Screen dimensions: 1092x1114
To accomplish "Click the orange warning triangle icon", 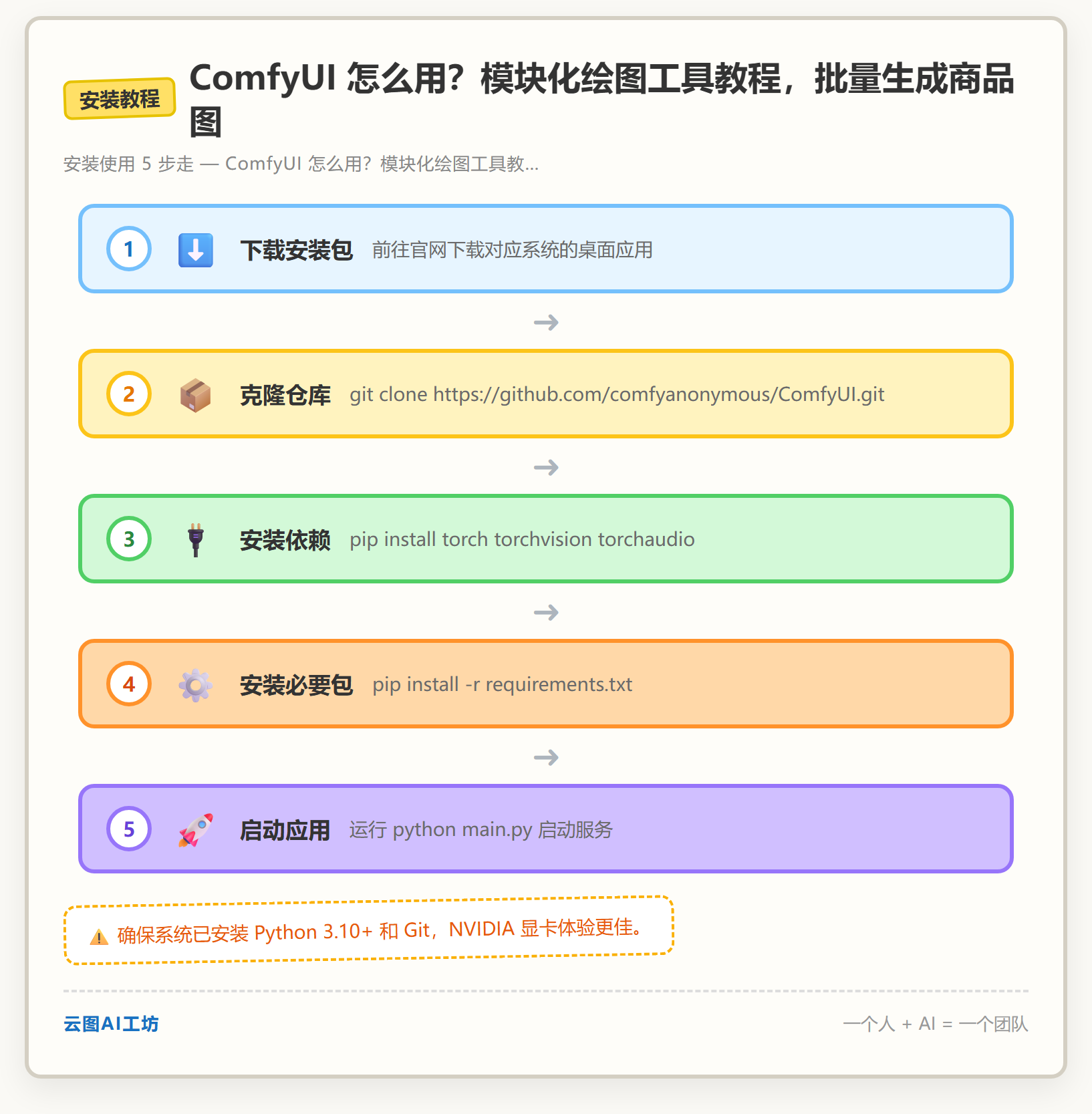I will tap(99, 937).
